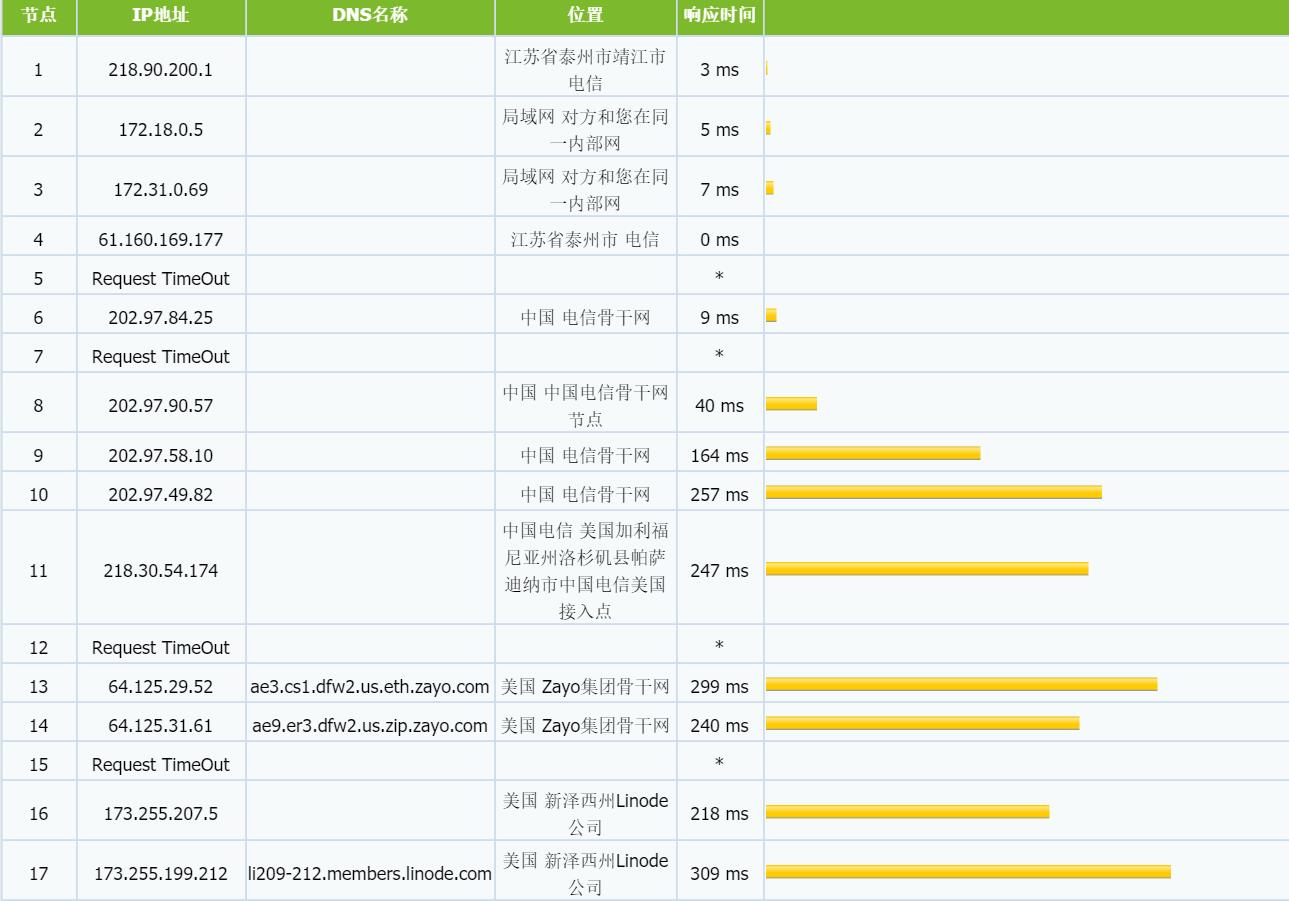Click response time 309 ms
The image size is (1289, 901).
pyautogui.click(x=720, y=874)
